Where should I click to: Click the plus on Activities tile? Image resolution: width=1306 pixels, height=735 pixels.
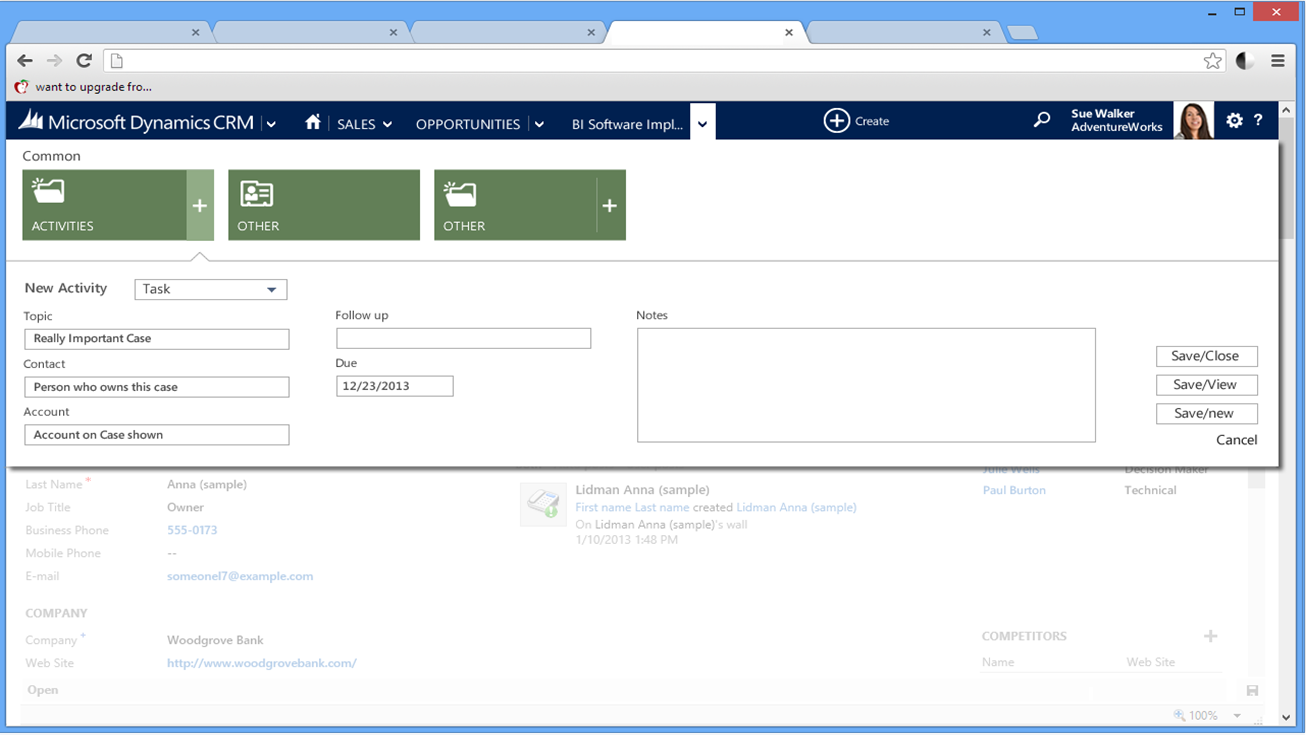coord(200,205)
